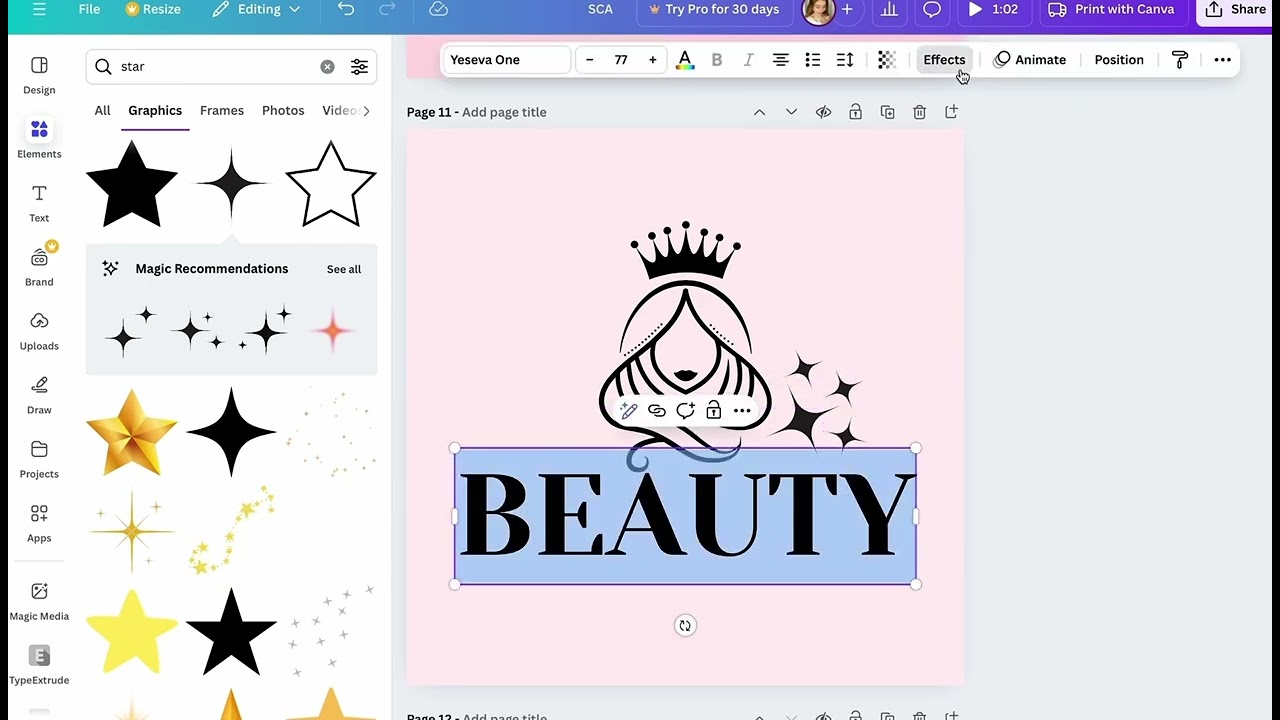Viewport: 1280px width, 720px height.
Task: Open line spacing options
Action: 845,60
